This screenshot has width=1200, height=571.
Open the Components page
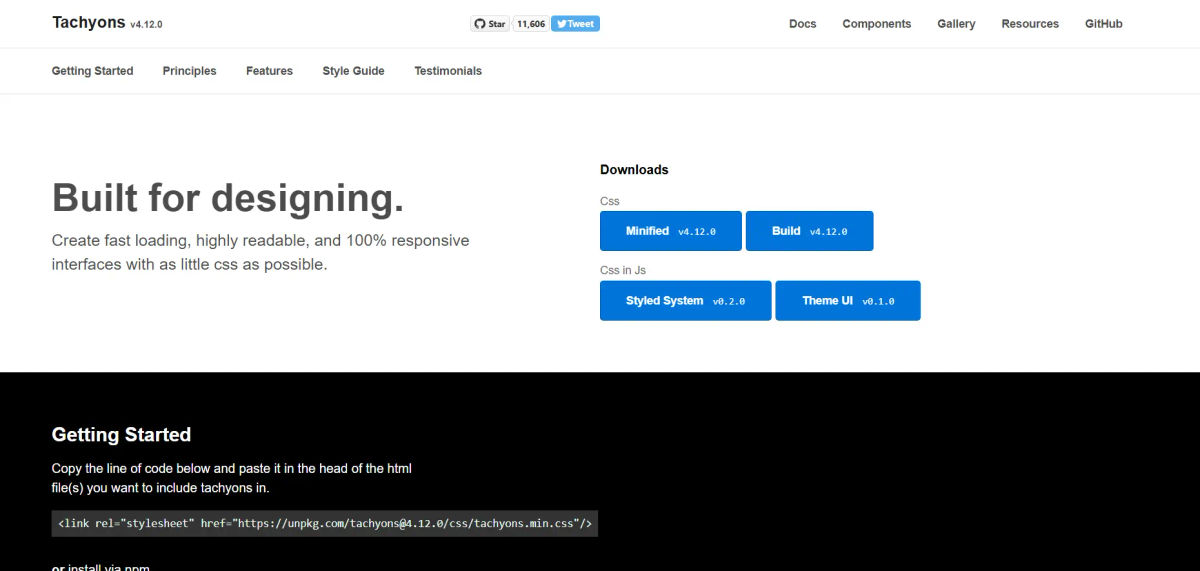click(877, 24)
